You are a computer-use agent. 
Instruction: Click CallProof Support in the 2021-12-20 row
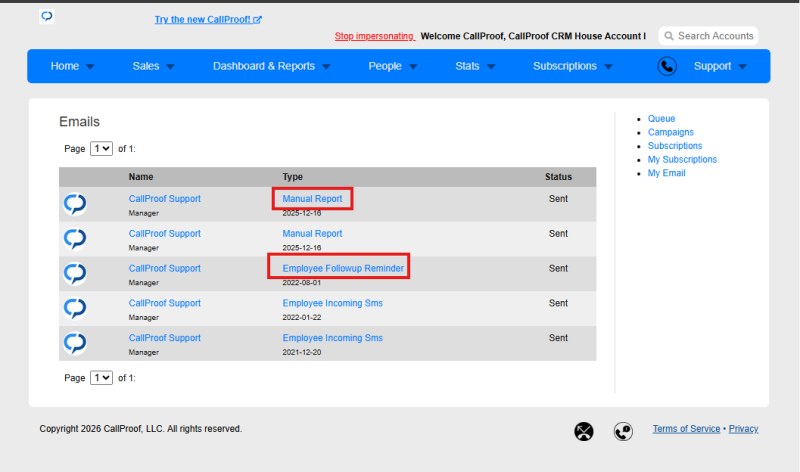[164, 338]
